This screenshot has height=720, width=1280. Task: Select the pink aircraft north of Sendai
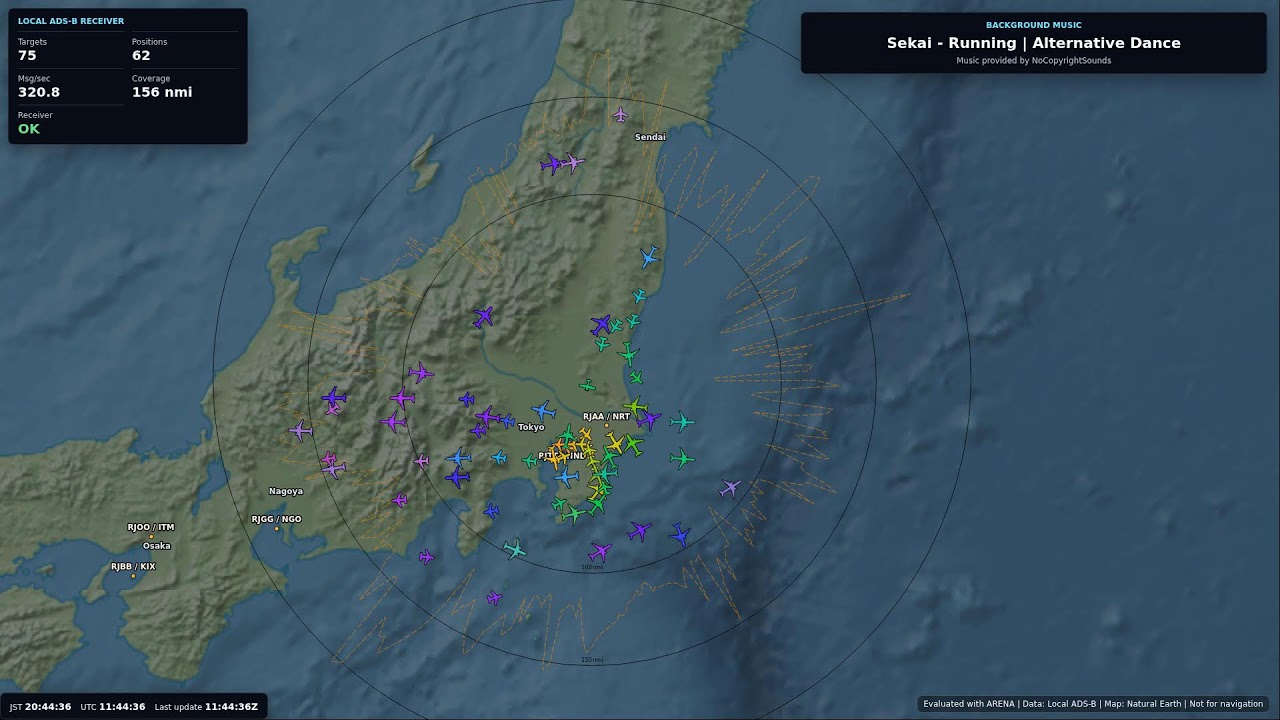[x=620, y=115]
